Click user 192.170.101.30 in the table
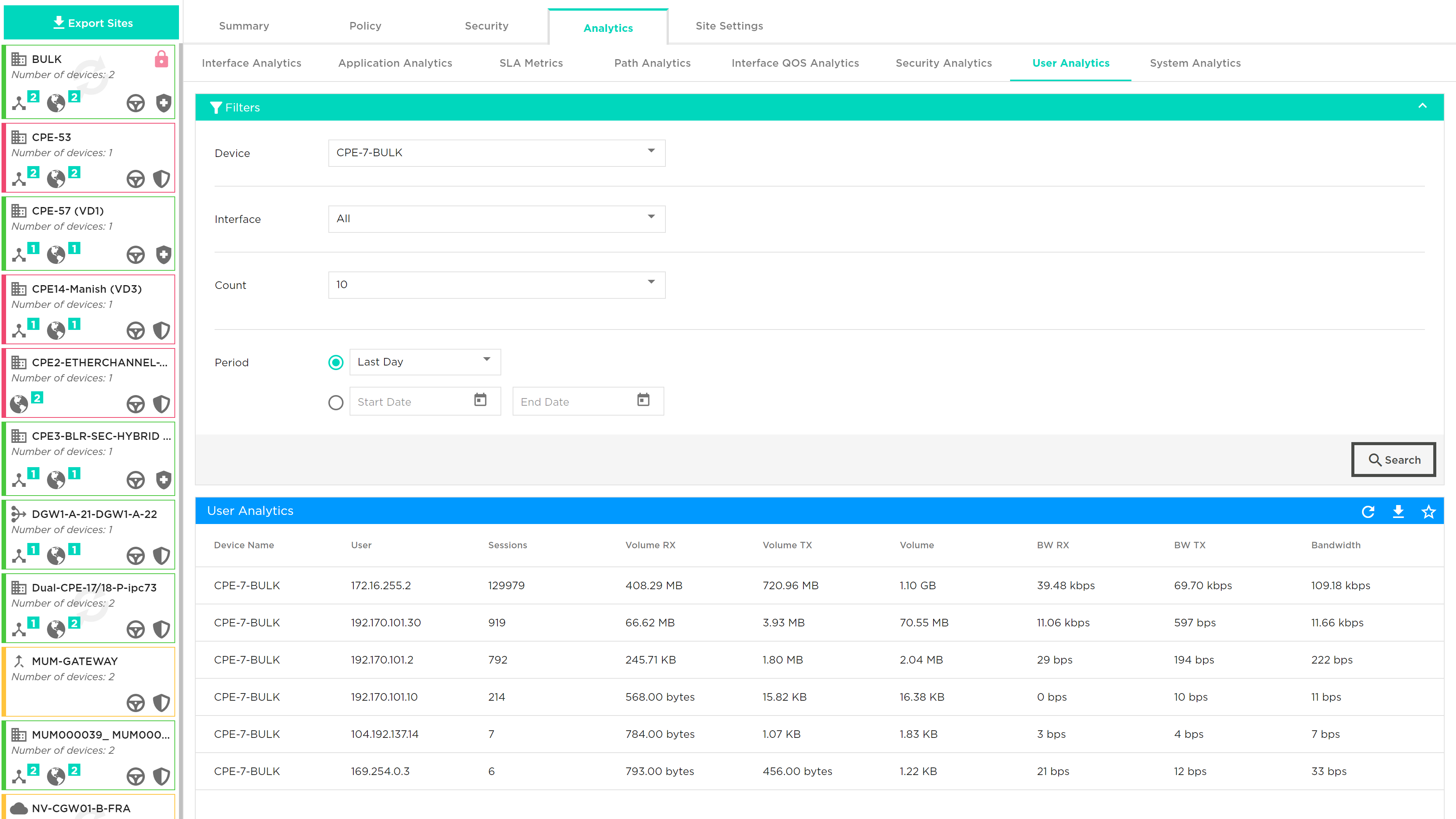The height and width of the screenshot is (819, 1456). (x=386, y=623)
